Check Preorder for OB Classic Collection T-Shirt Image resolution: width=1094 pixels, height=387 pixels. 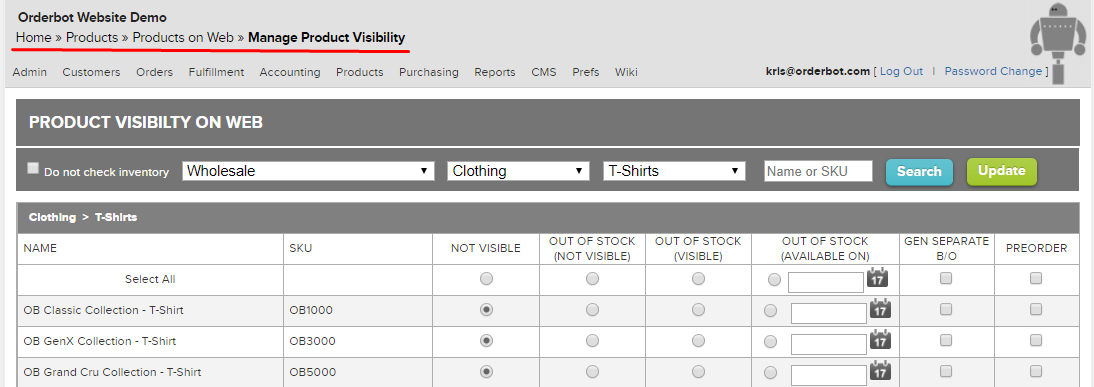pyautogui.click(x=1036, y=309)
